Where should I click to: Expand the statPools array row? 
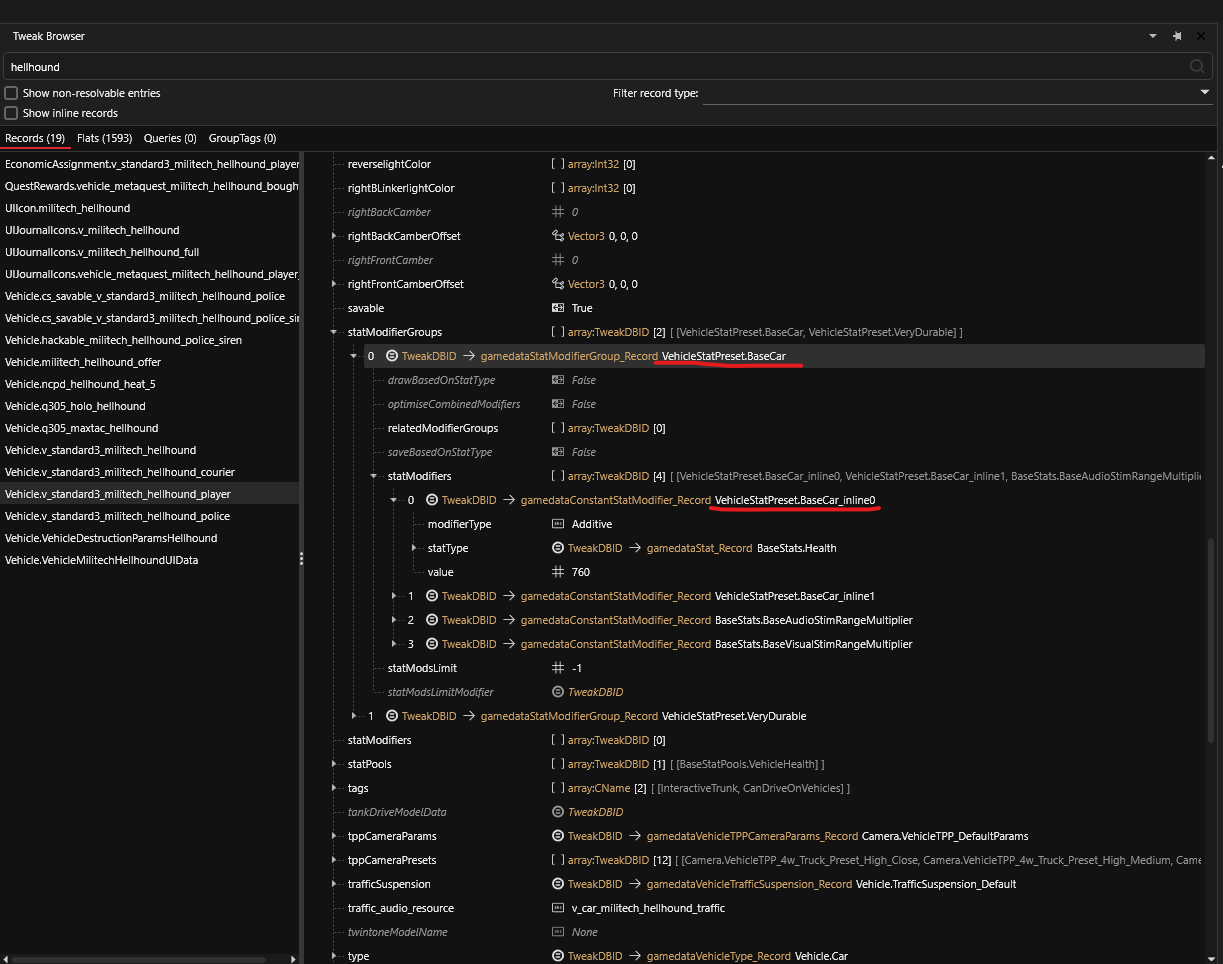pos(334,764)
